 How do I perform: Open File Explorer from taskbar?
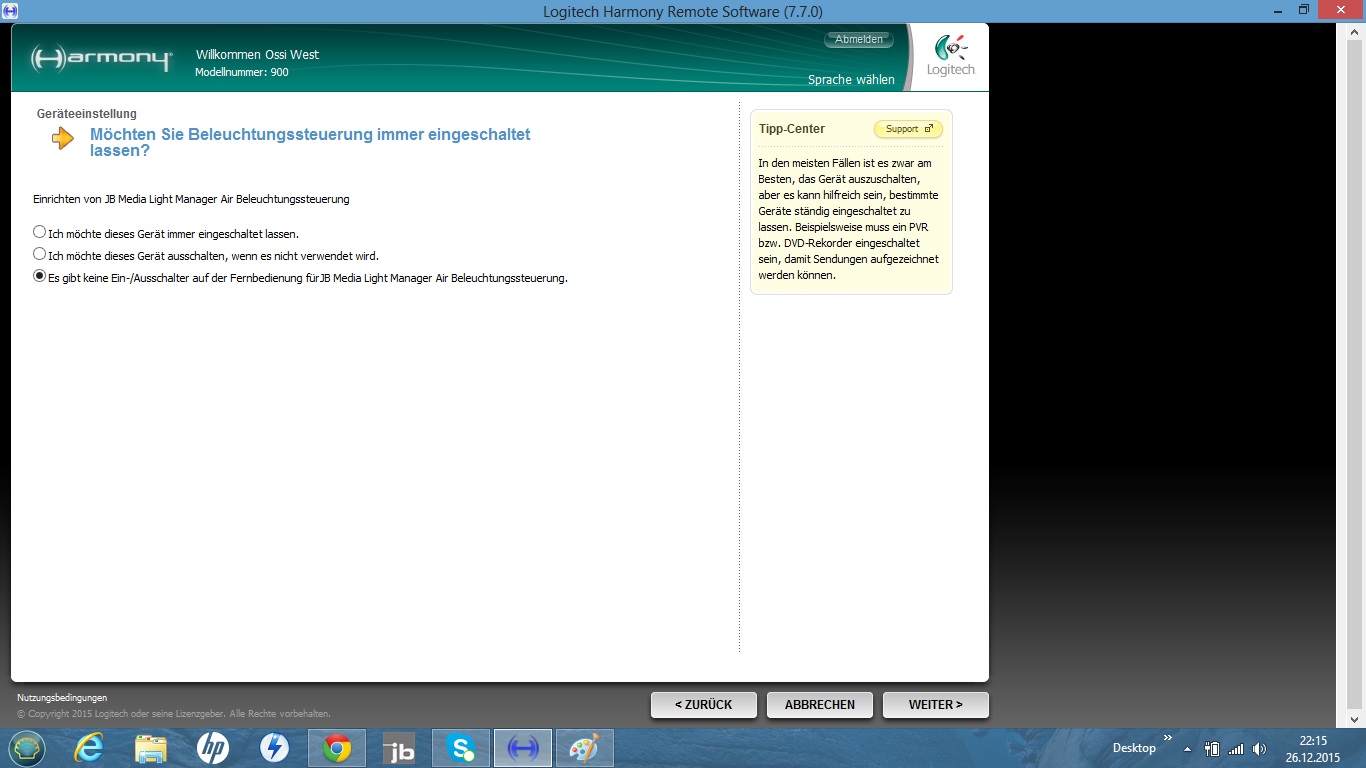[x=151, y=748]
